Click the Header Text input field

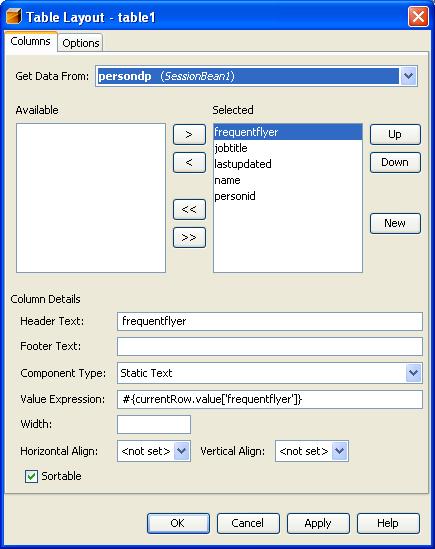click(x=270, y=321)
